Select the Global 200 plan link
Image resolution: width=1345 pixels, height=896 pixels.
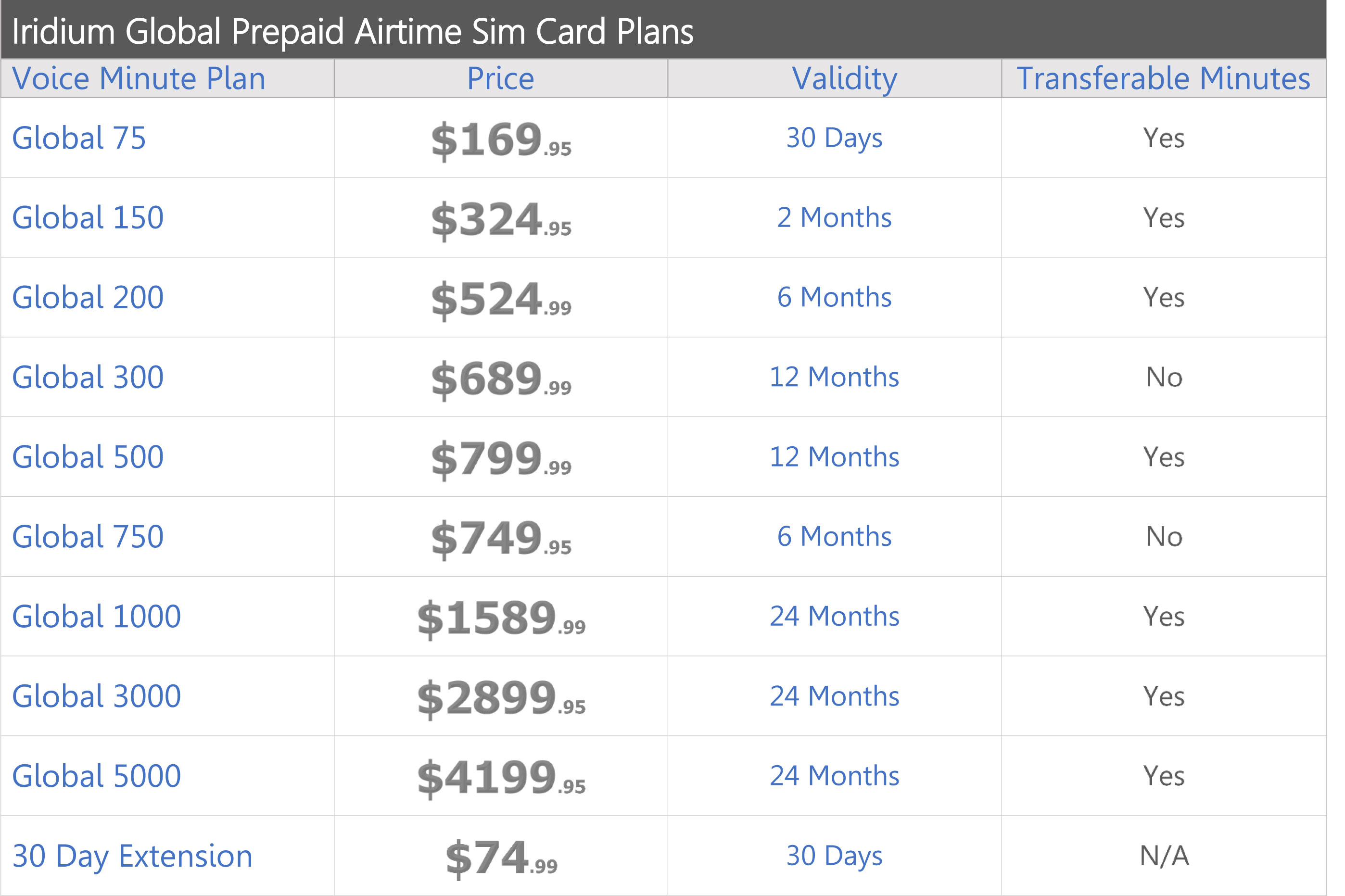[88, 298]
